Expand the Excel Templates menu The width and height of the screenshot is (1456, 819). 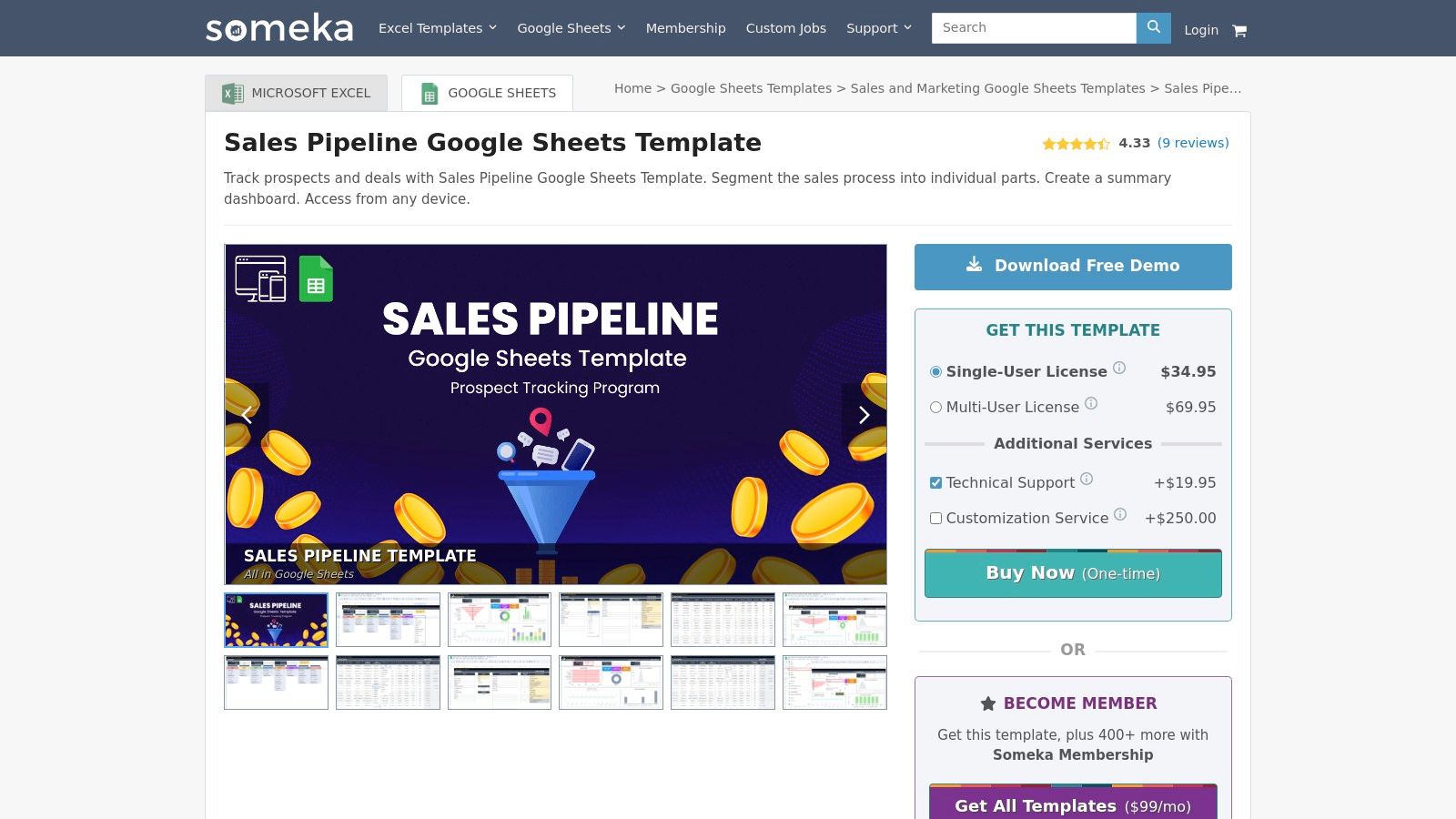[438, 28]
